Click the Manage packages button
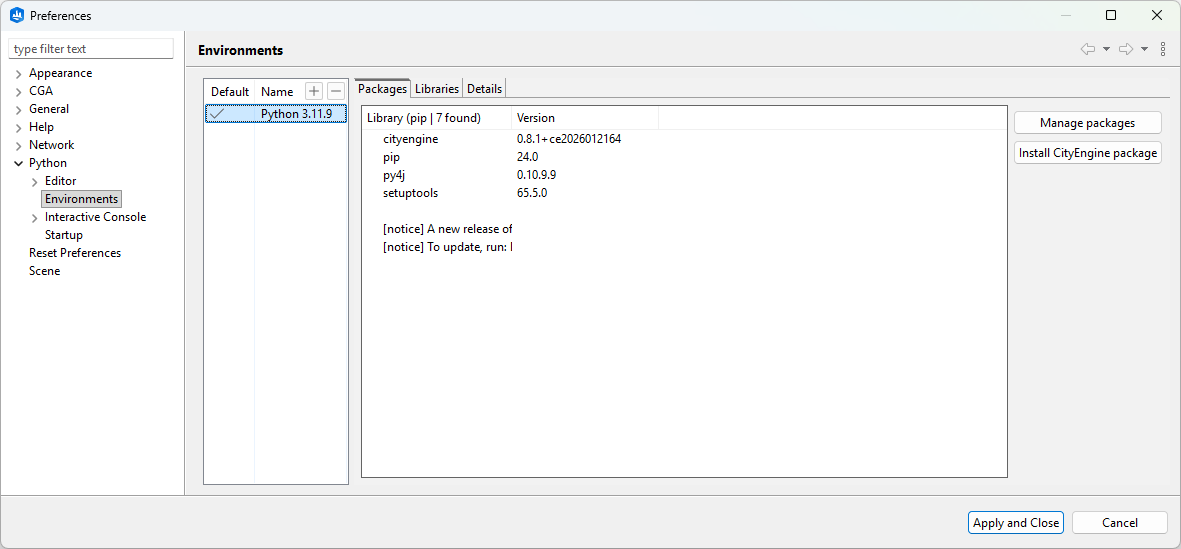The height and width of the screenshot is (549, 1181). 1088,123
